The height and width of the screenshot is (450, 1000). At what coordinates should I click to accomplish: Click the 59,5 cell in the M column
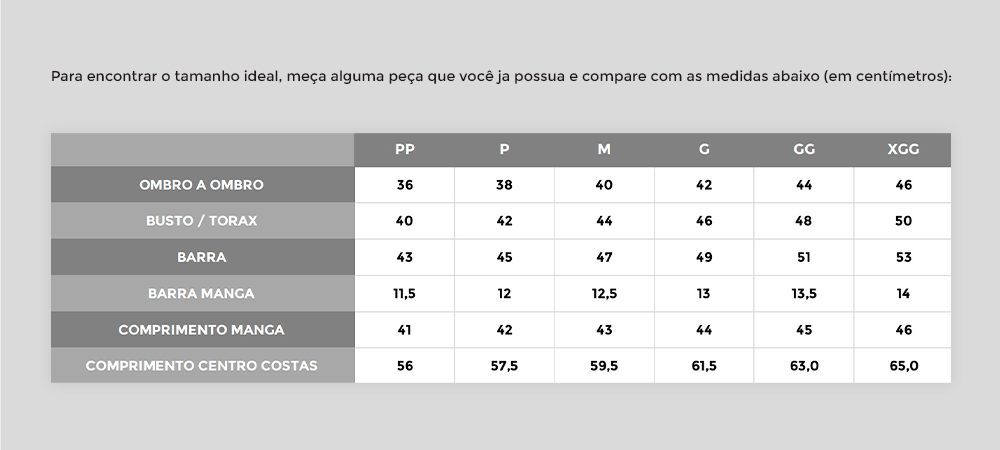point(604,366)
